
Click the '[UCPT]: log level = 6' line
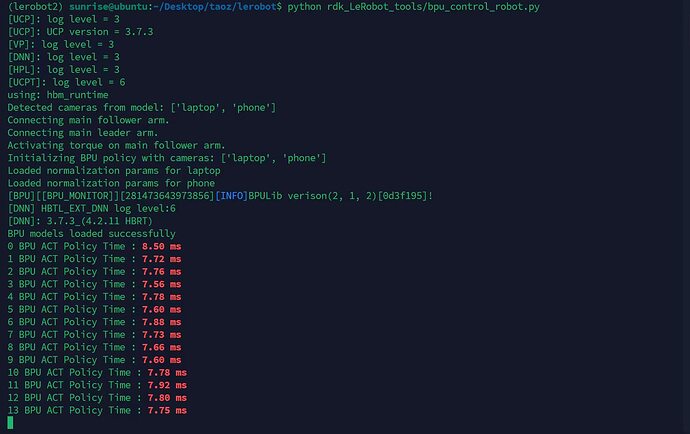pos(66,82)
